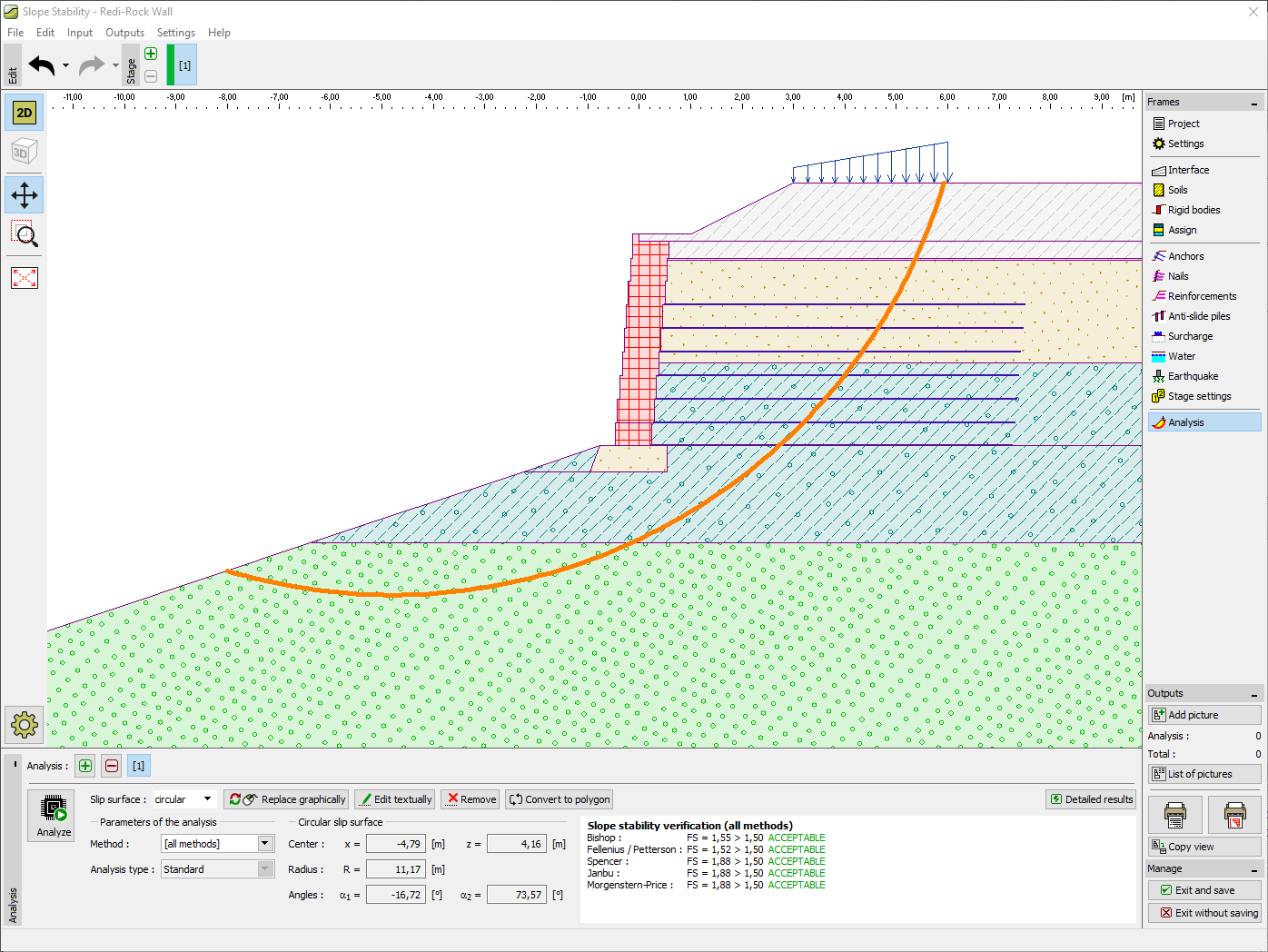Click the Analyze button
The height and width of the screenshot is (952, 1268).
53,815
